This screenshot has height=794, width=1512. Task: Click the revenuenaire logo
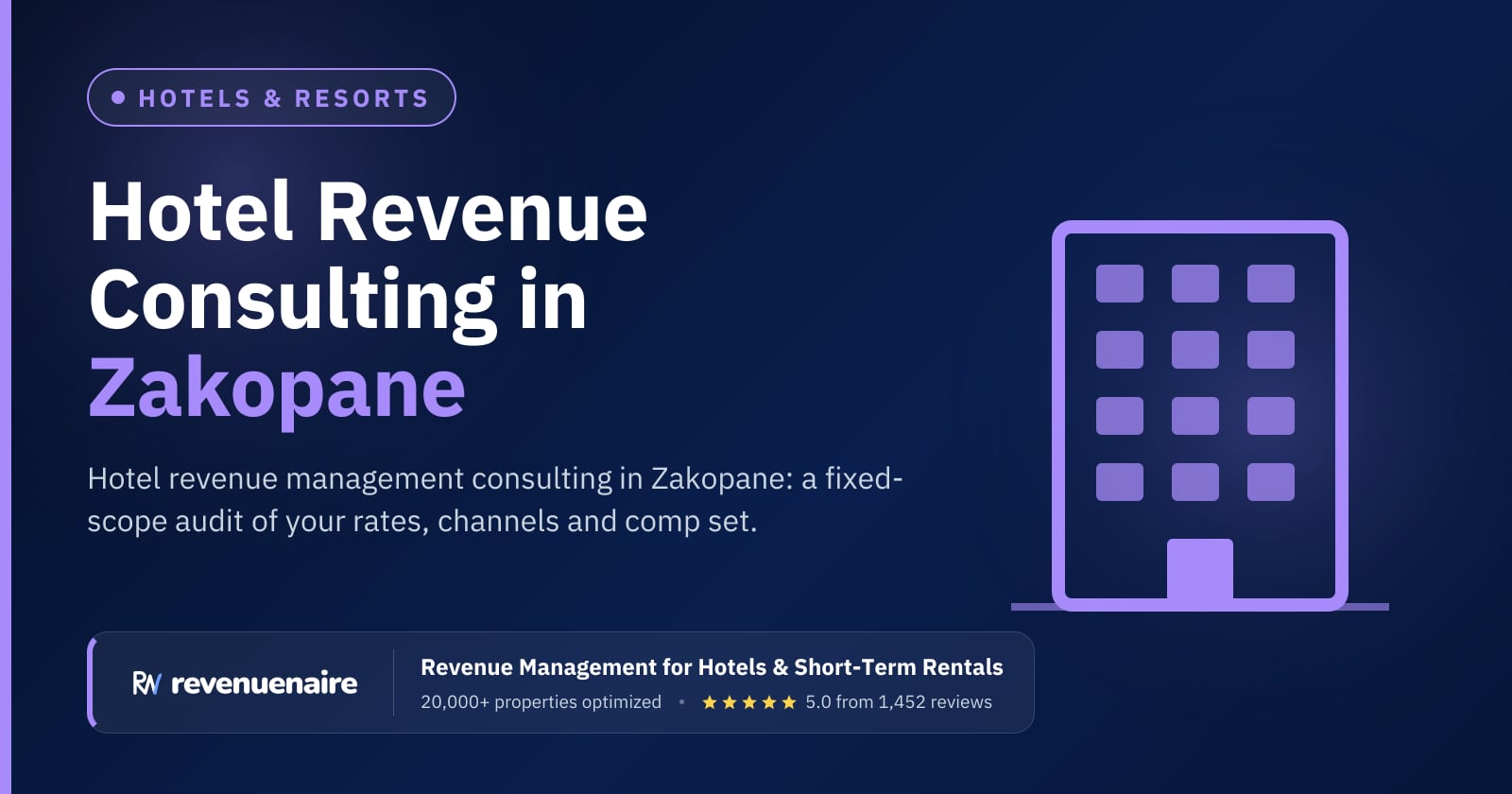coord(245,682)
